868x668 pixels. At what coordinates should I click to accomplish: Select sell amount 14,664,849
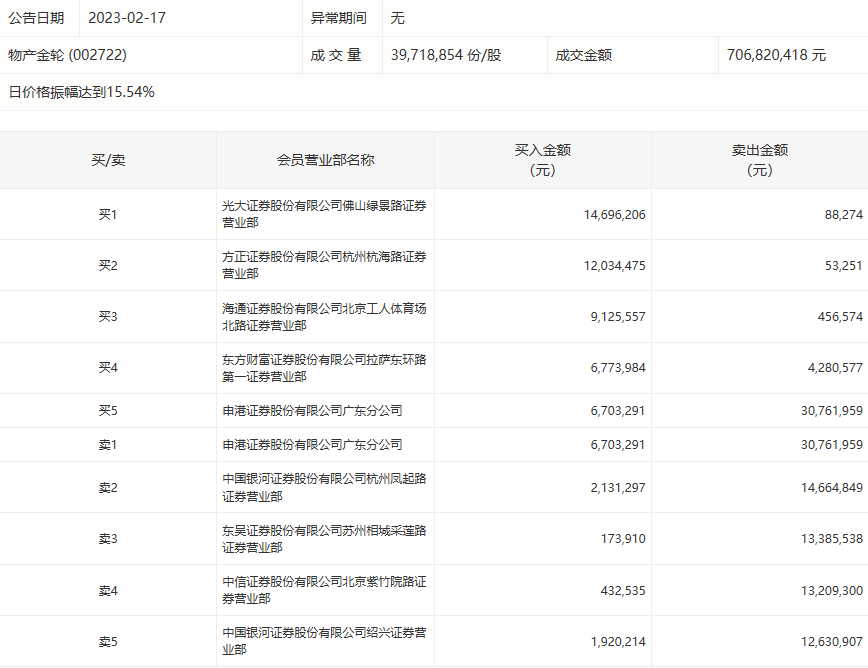(832, 488)
